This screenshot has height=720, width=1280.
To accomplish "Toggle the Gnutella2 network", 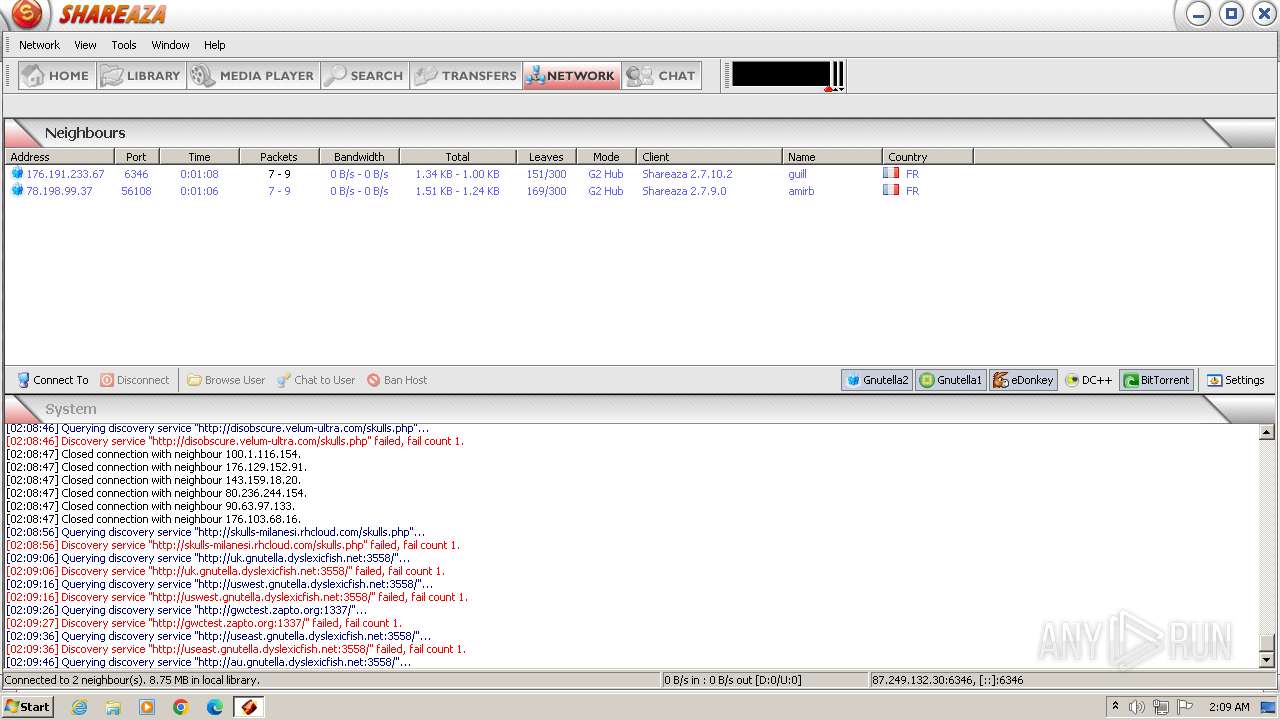I will [877, 380].
